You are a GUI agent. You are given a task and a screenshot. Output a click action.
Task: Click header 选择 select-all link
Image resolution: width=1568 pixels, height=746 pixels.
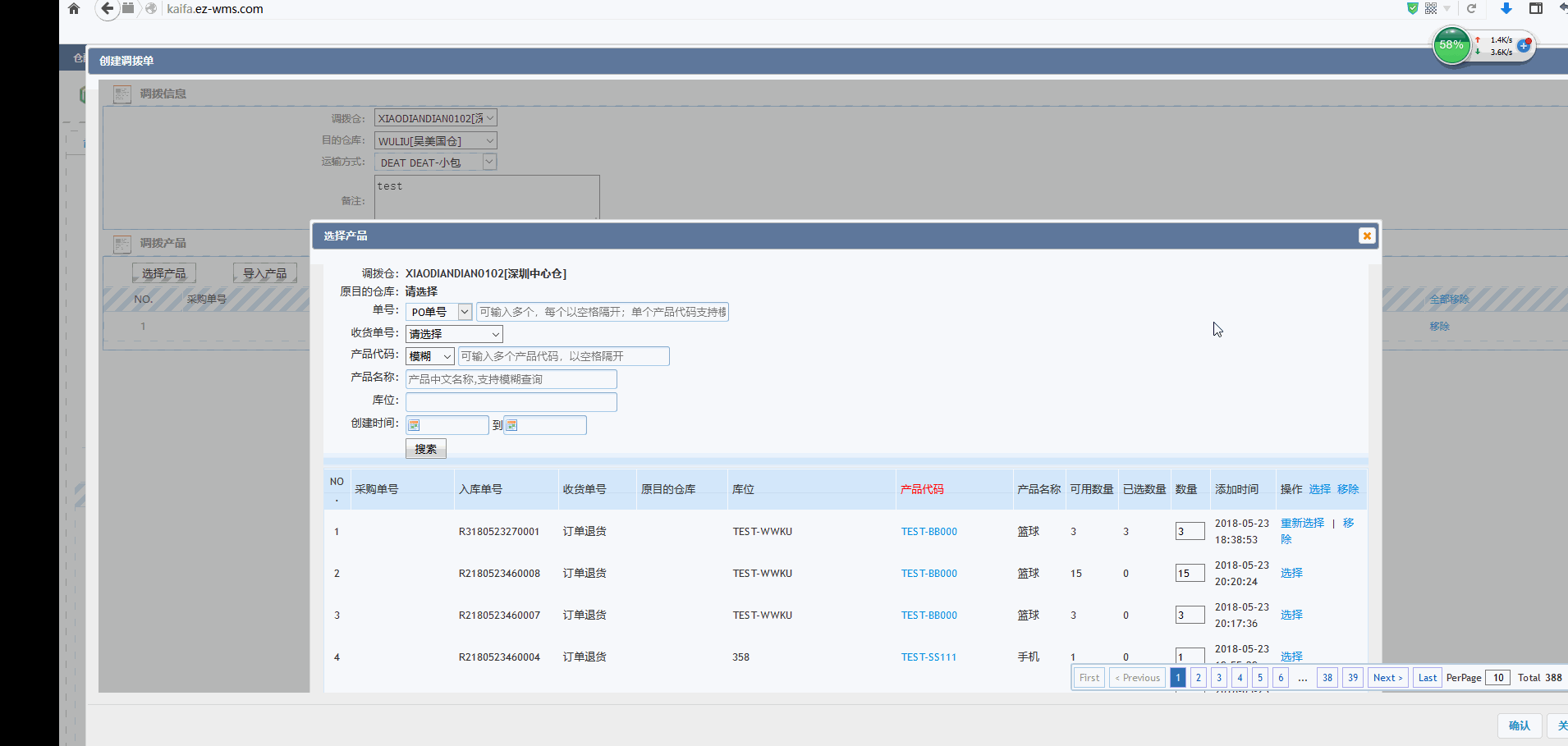[1319, 489]
